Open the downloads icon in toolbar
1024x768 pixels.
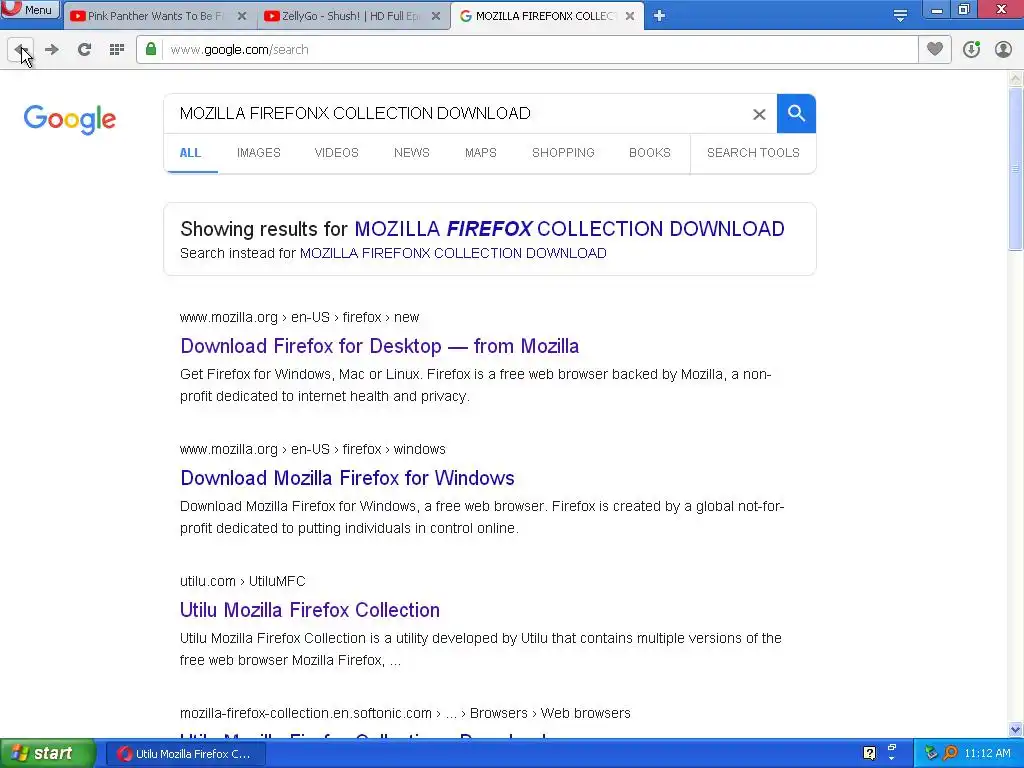971,50
